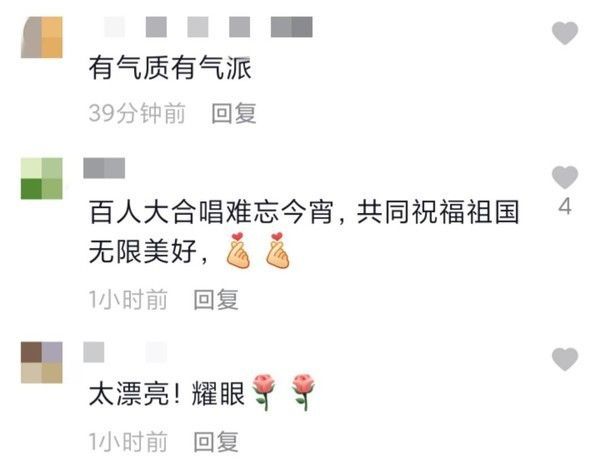Image resolution: width=600 pixels, height=467 pixels.
Task: Reply to the 百人大合唱难忘今宵 comment
Action: tap(216, 299)
